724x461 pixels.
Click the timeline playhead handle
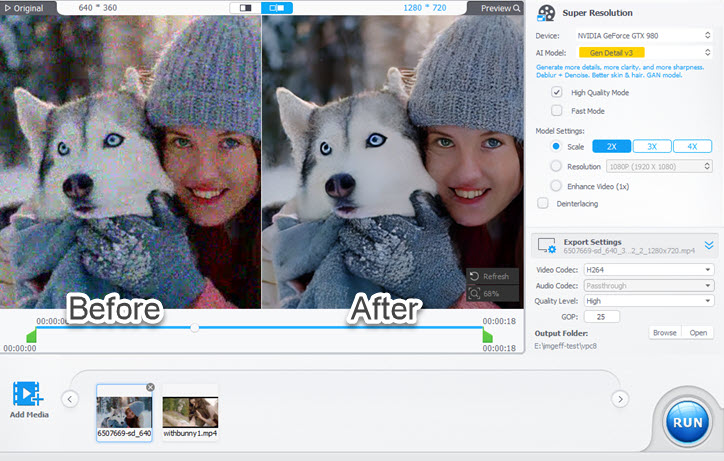tap(194, 328)
